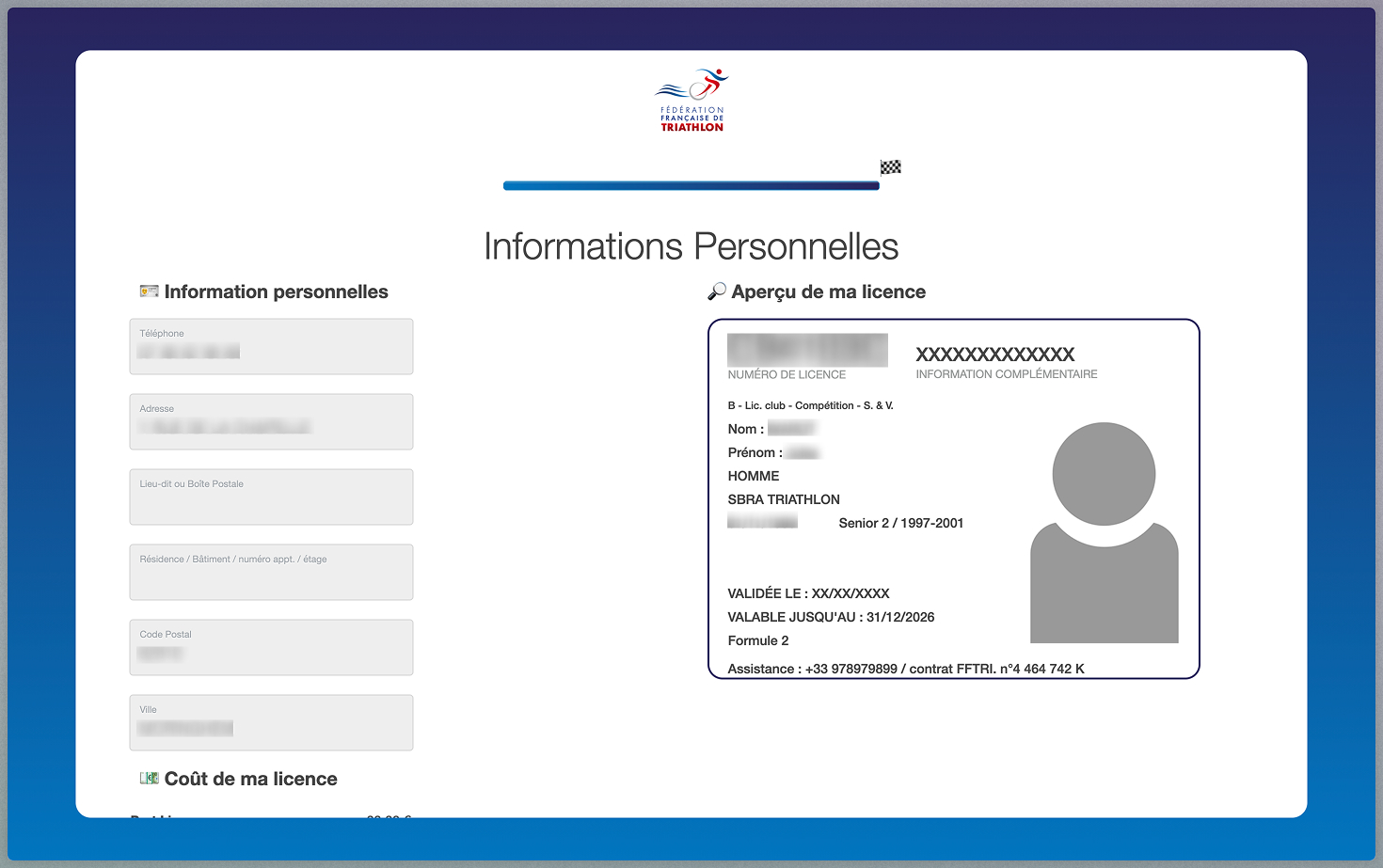The width and height of the screenshot is (1383, 868).
Task: Click the ID card icon beside Information personnelles
Action: (149, 292)
